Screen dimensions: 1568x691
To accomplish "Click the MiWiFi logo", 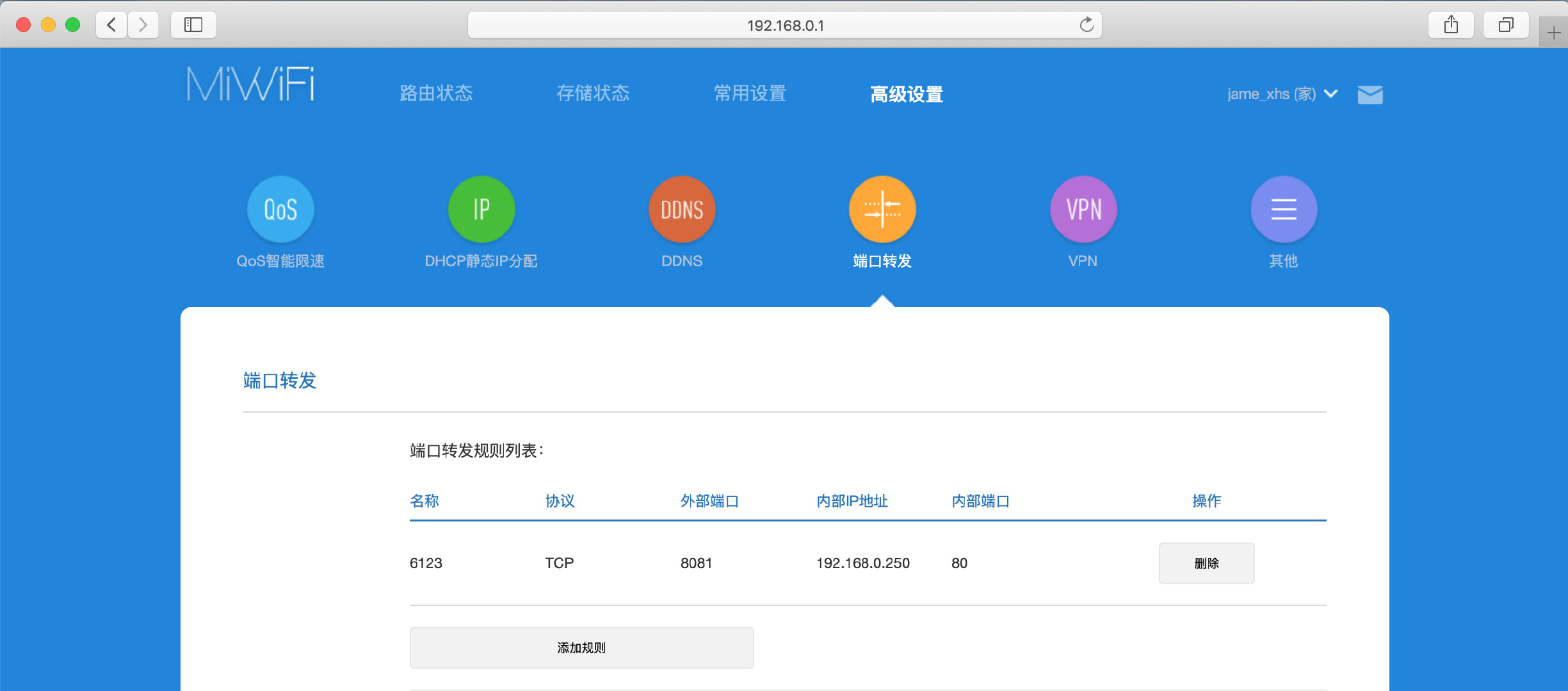I will coord(251,84).
